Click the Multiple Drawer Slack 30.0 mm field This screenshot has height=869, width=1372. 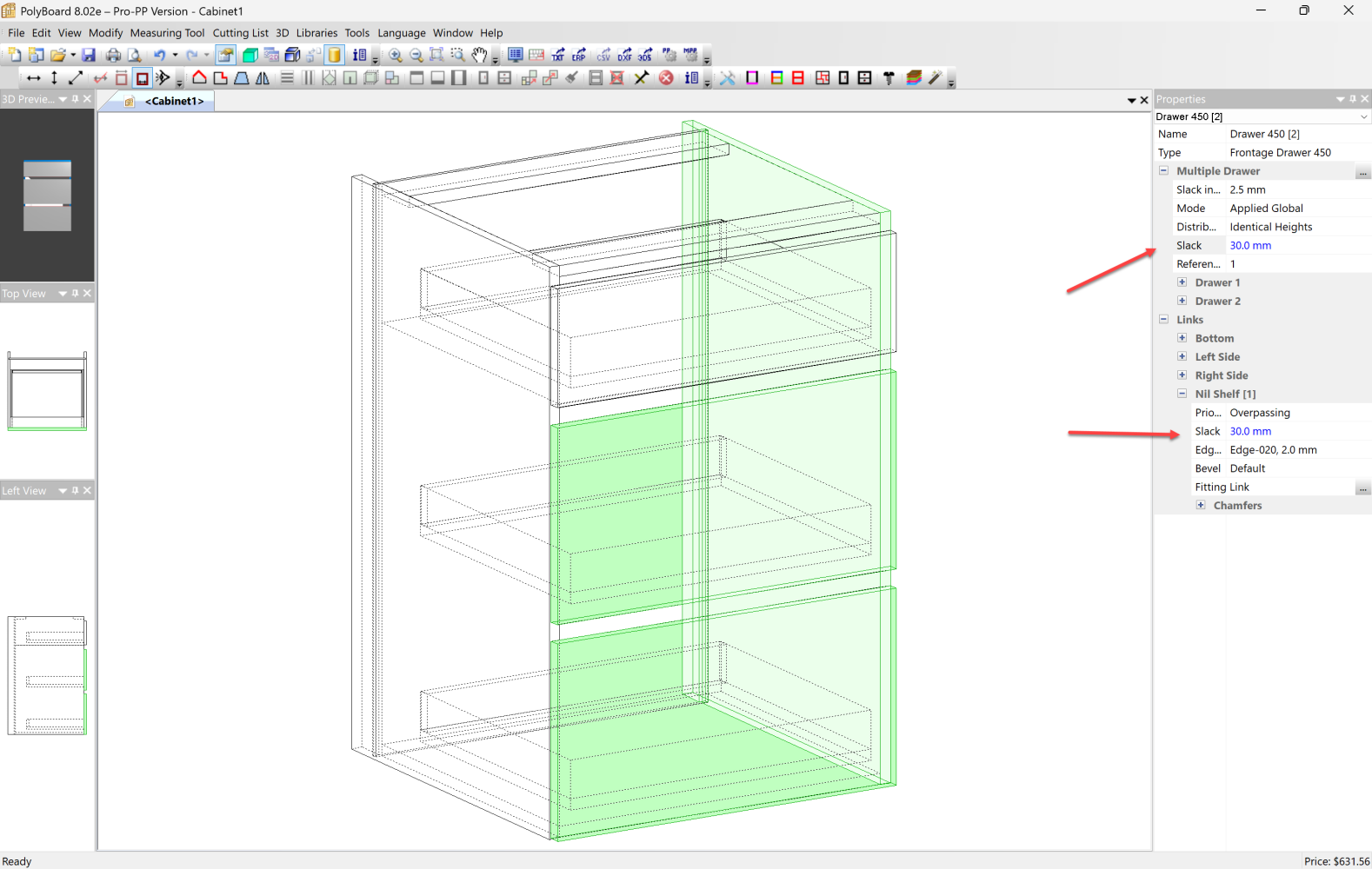point(1295,246)
